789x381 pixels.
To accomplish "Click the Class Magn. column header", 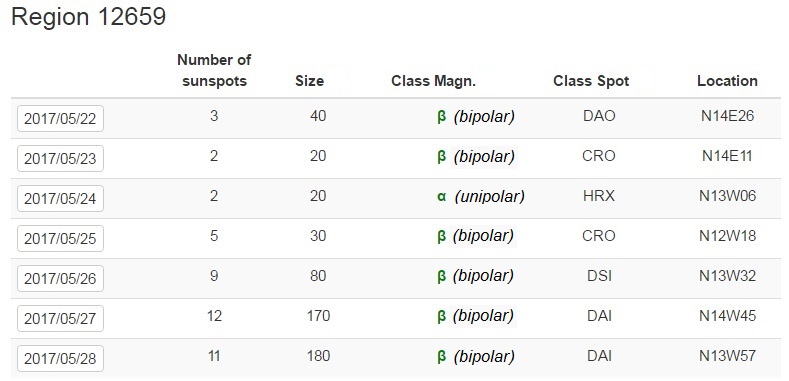I will click(433, 81).
